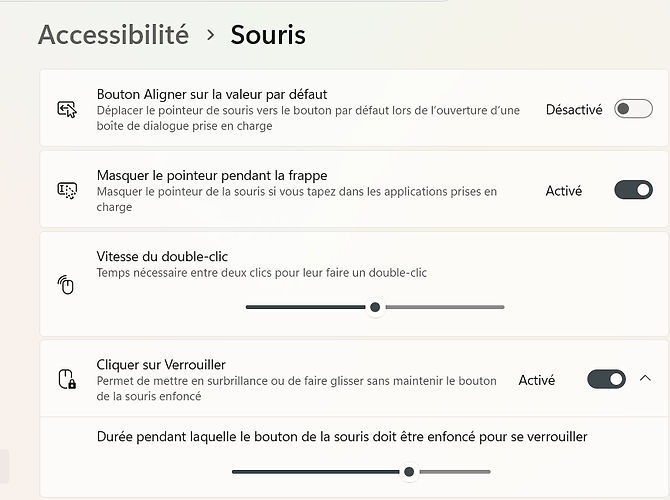The width and height of the screenshot is (670, 500).
Task: Go back to Accessibilité breadcrumb
Action: [x=113, y=35]
